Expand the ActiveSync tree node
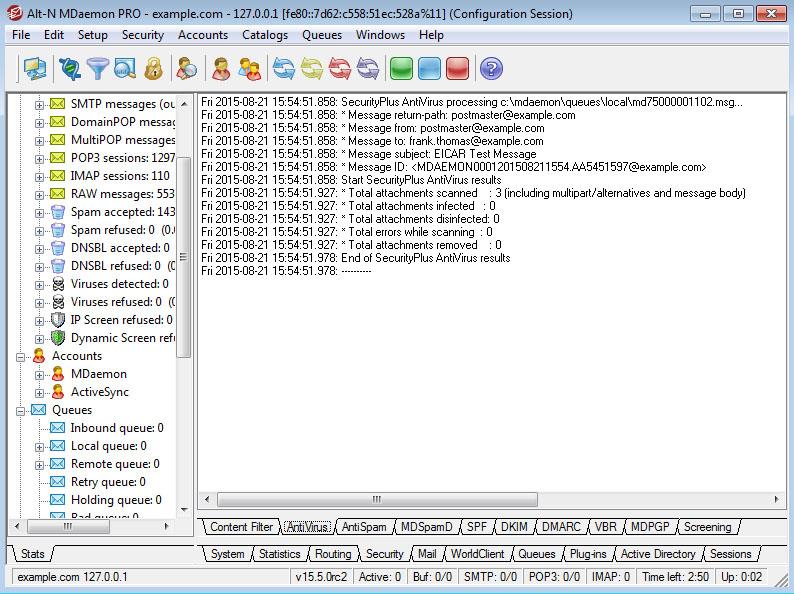 point(39,393)
